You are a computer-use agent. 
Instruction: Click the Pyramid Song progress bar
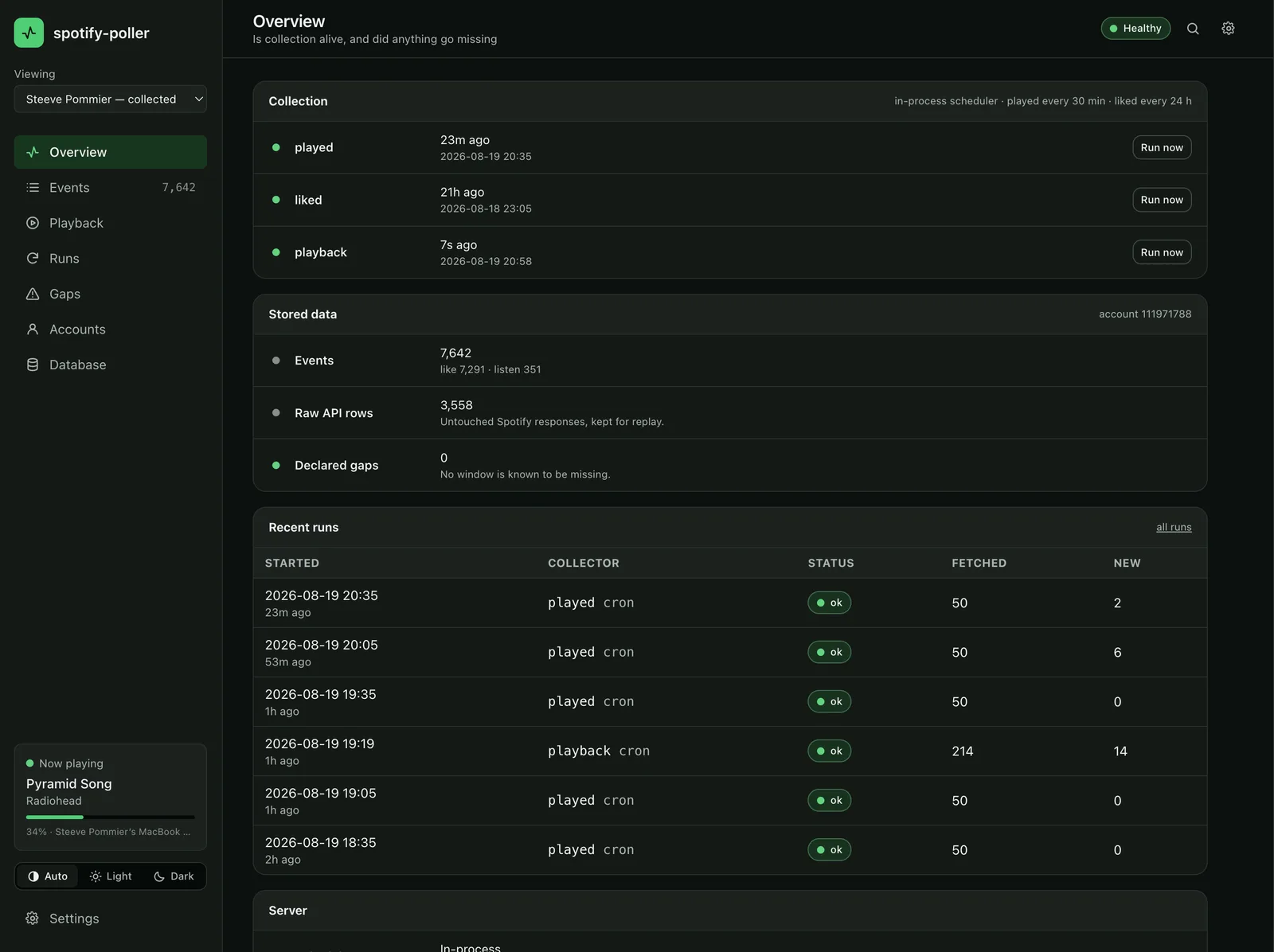[x=111, y=817]
